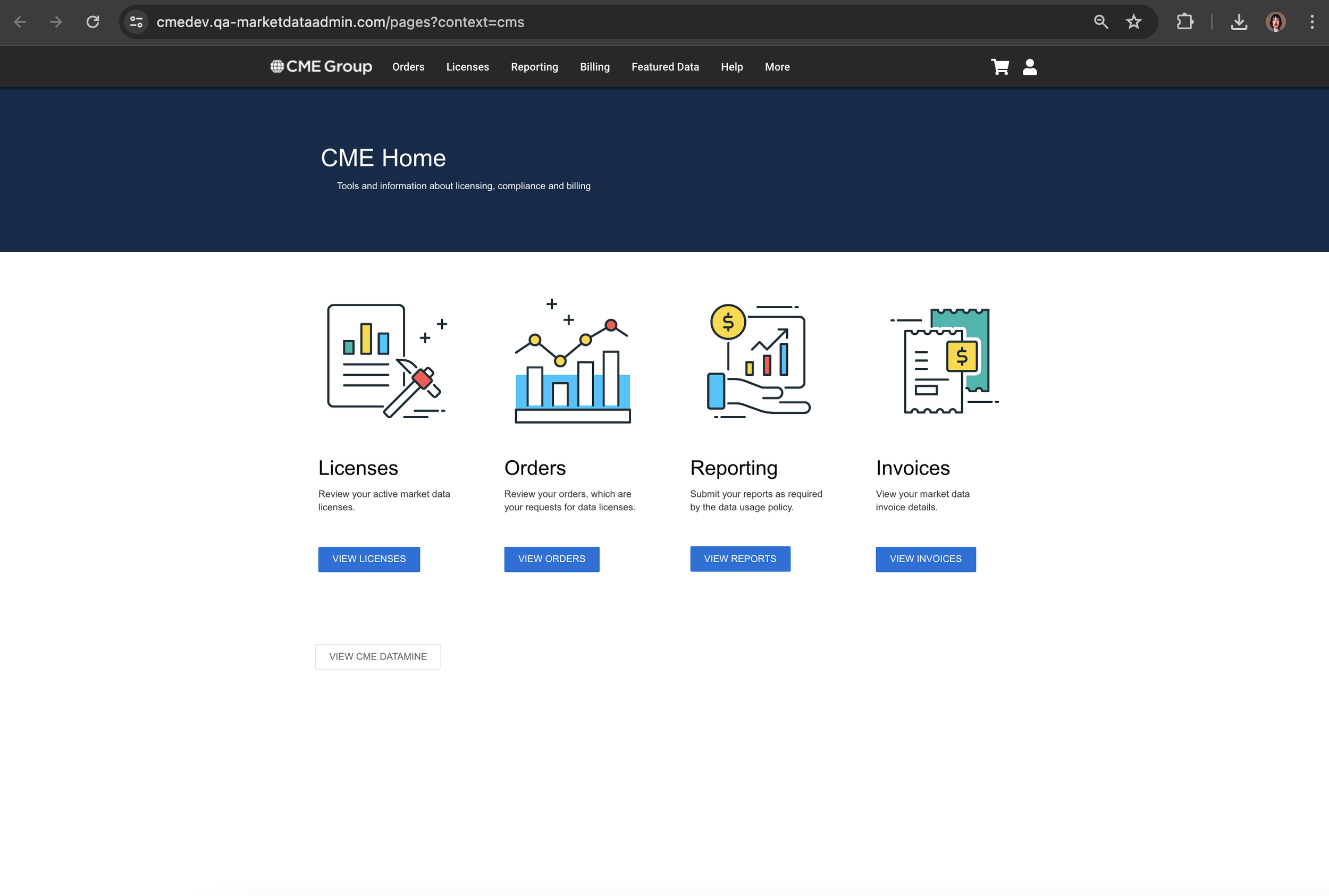
Task: Click the zoom search icon in the toolbar
Action: [1100, 22]
